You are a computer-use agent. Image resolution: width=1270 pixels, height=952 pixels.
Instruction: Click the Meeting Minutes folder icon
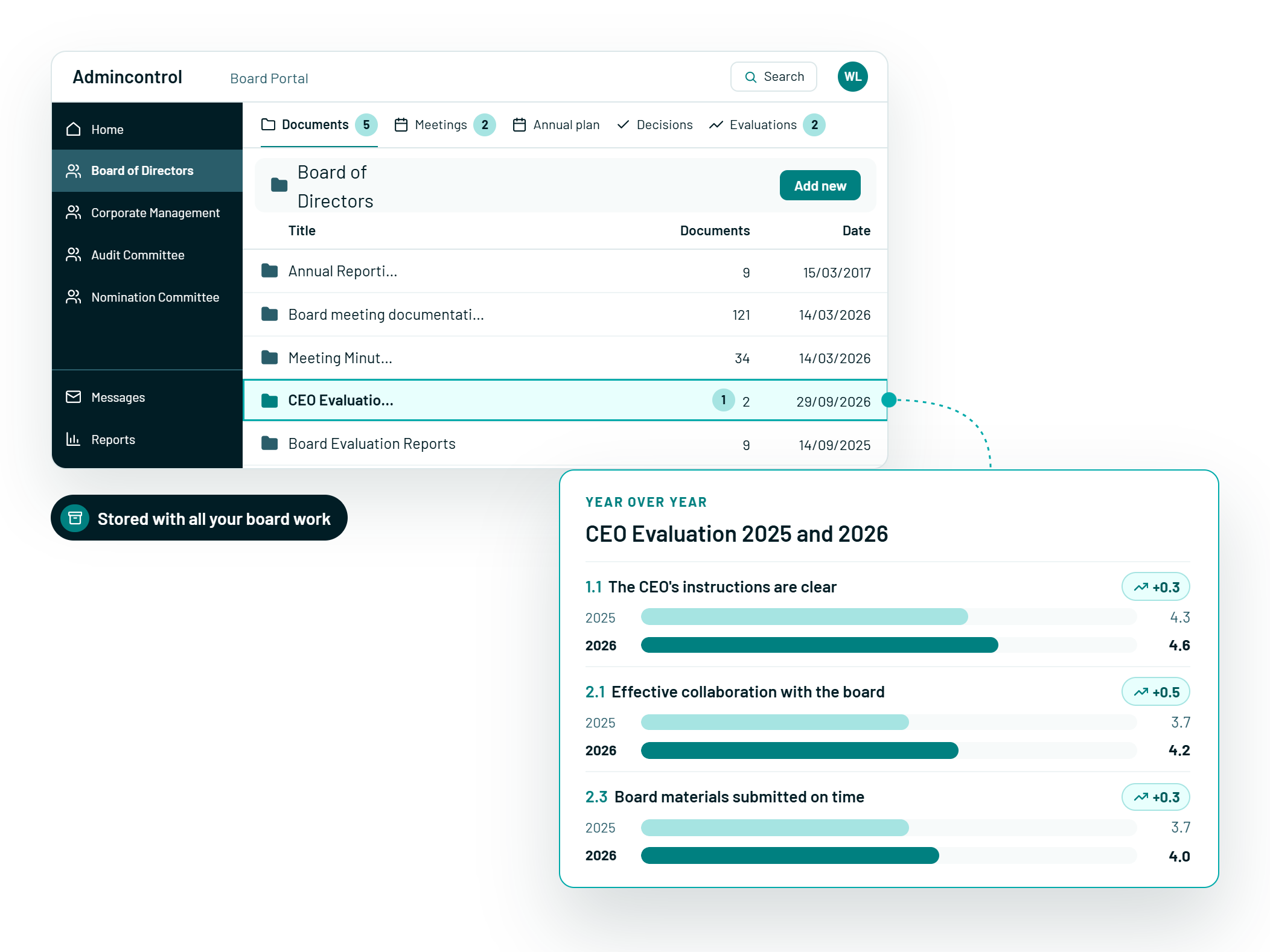(269, 357)
